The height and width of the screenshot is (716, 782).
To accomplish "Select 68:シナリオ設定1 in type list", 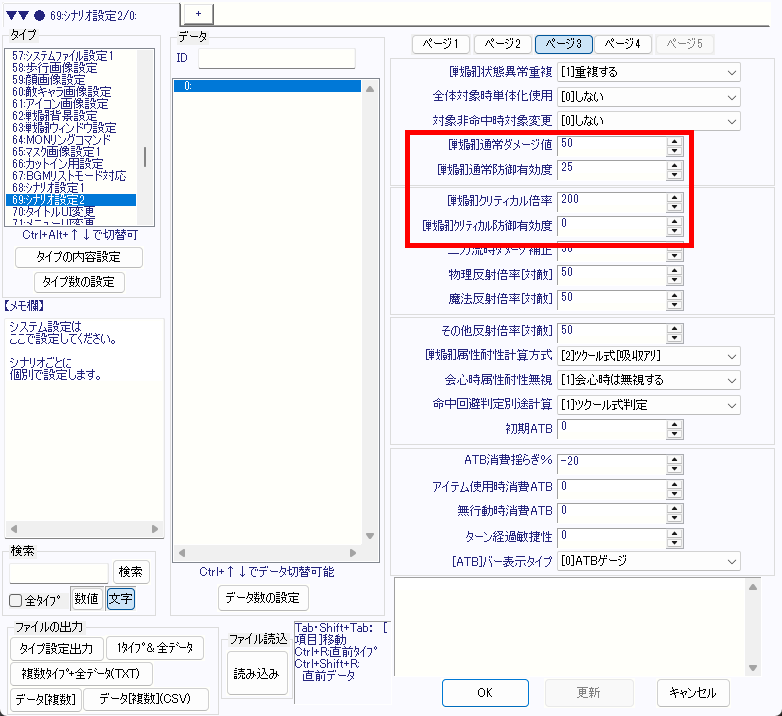I will pos(62,188).
